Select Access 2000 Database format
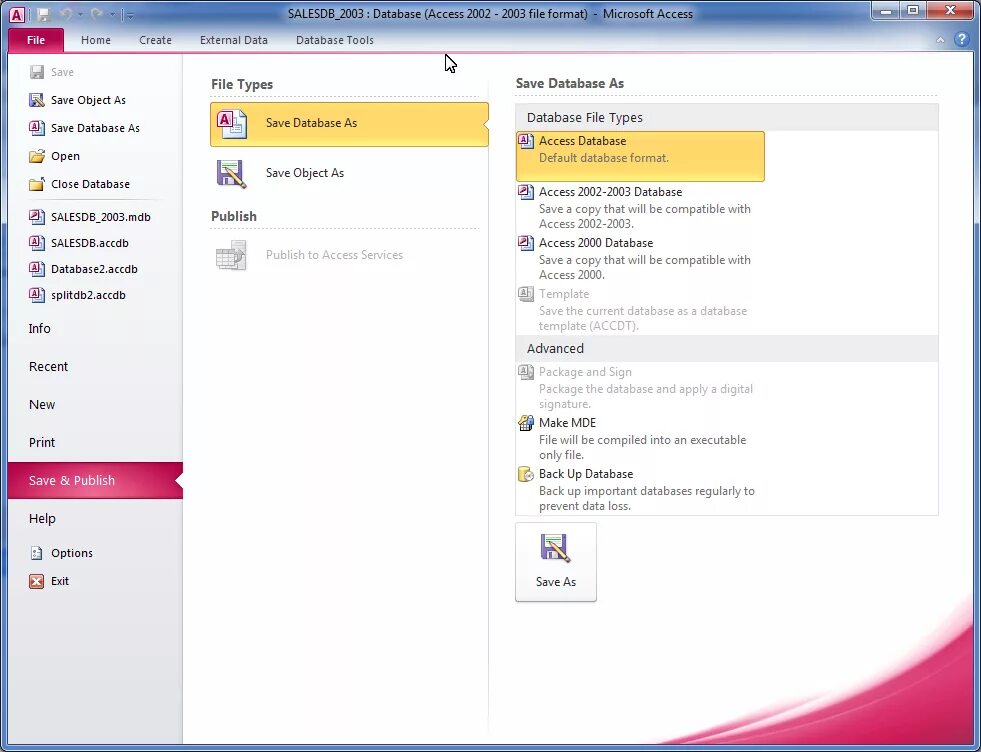 640,258
